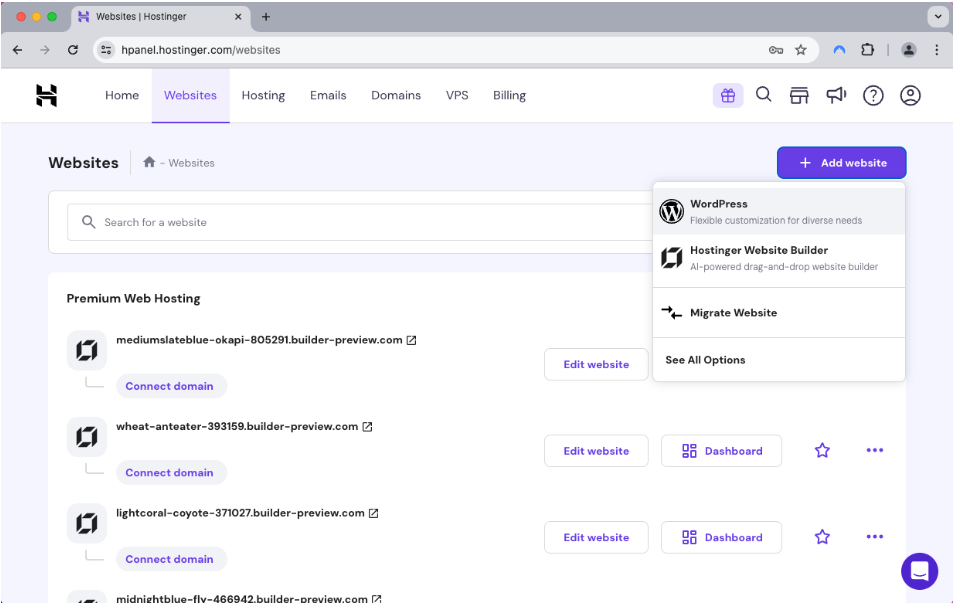
Task: Expand the tab search dropdown arrow
Action: point(938,17)
